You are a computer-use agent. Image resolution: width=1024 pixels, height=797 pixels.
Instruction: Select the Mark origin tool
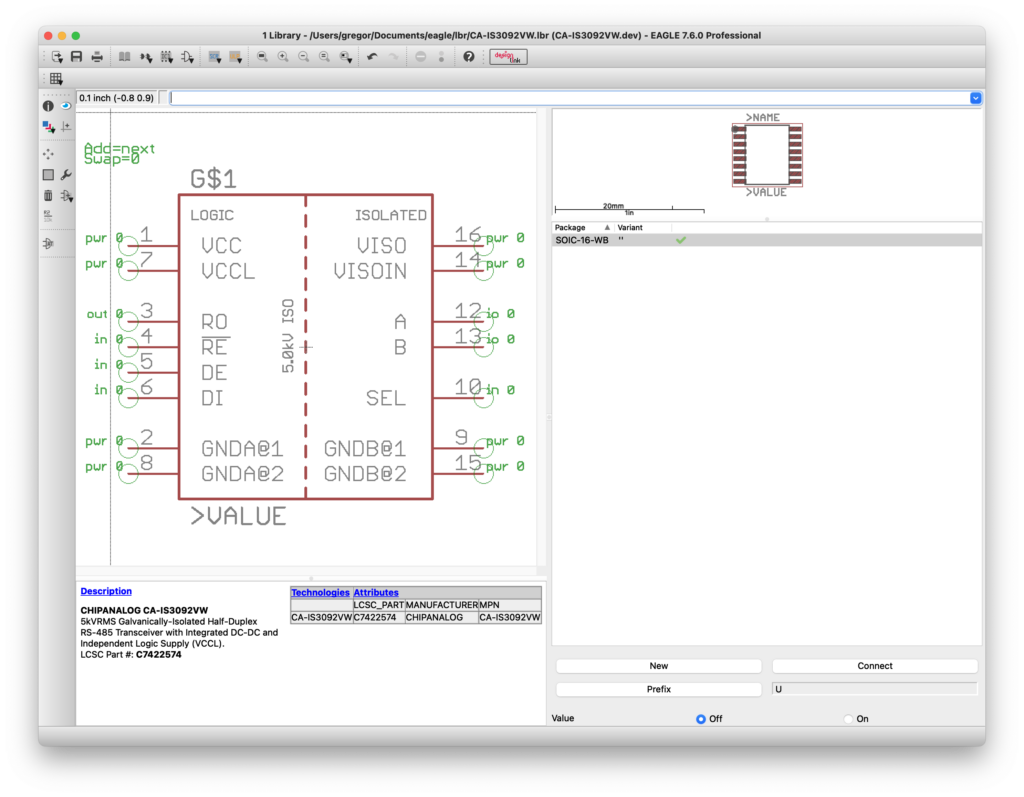tap(66, 127)
